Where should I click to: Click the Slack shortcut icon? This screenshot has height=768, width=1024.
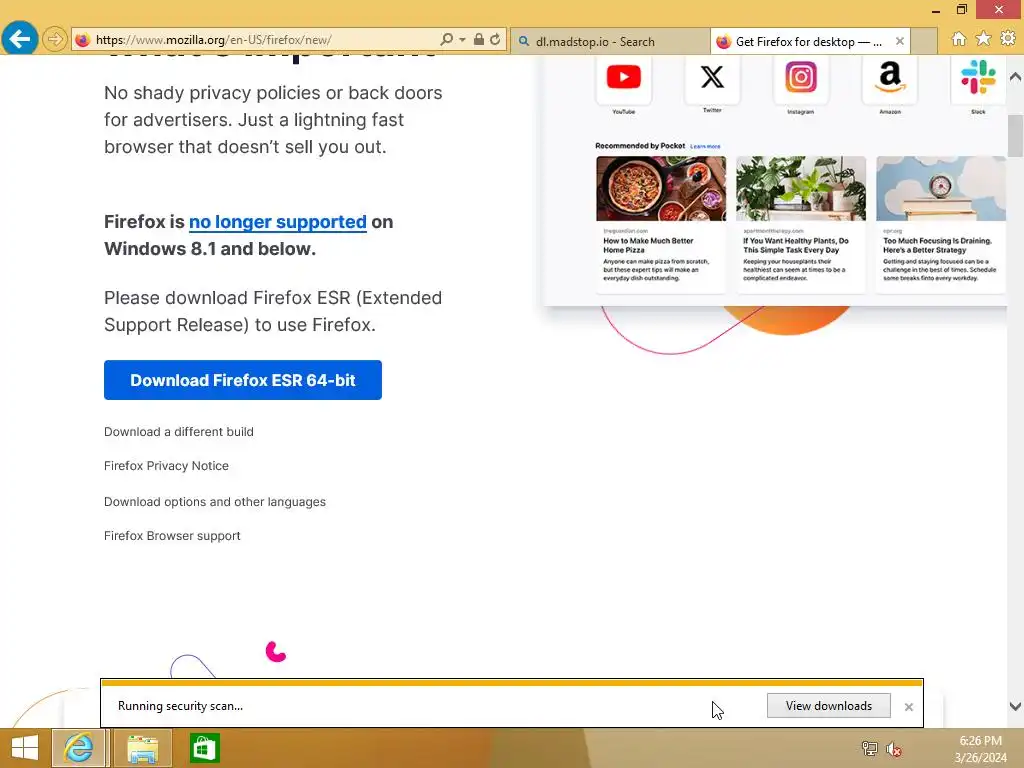[978, 78]
